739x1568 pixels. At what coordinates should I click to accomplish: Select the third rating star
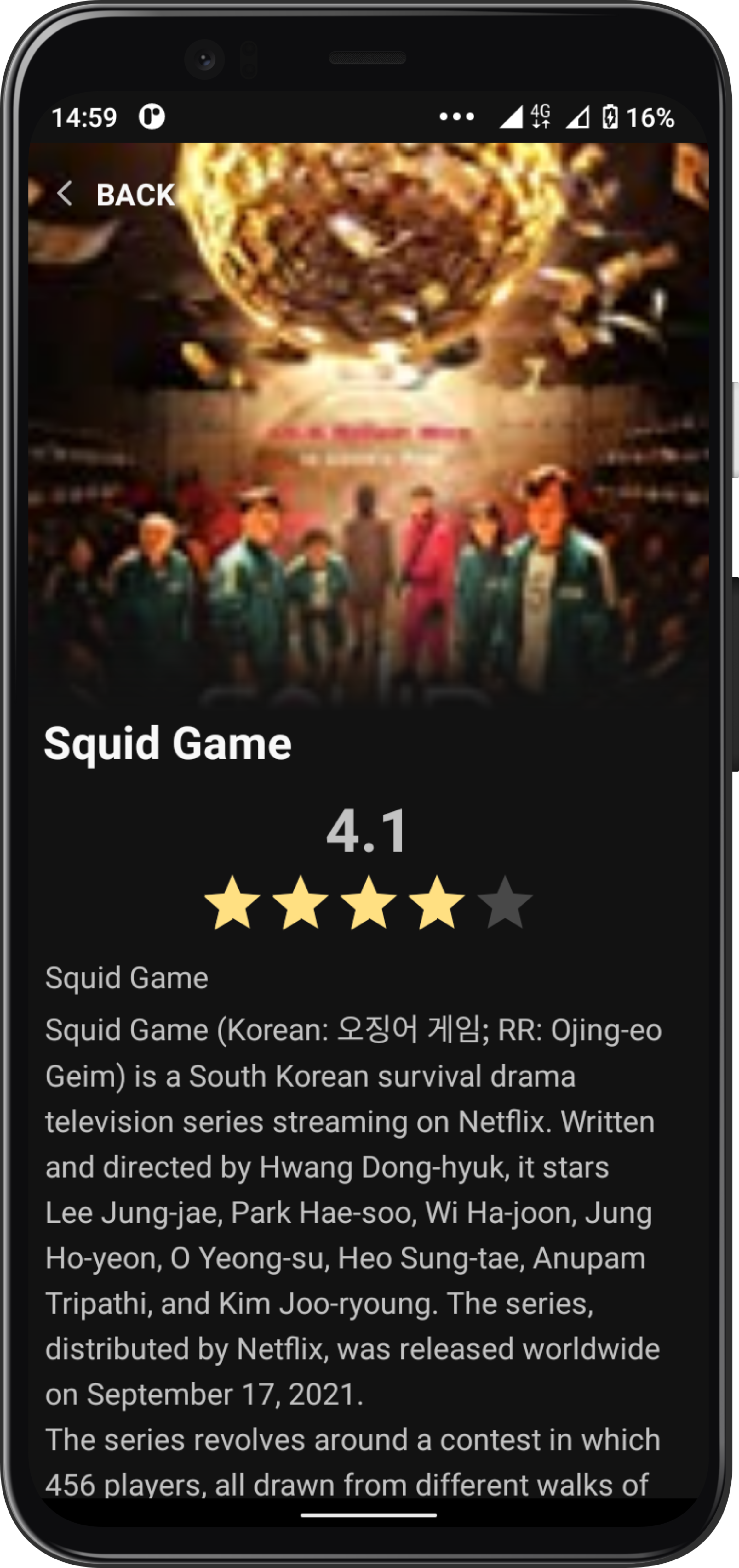(369, 902)
